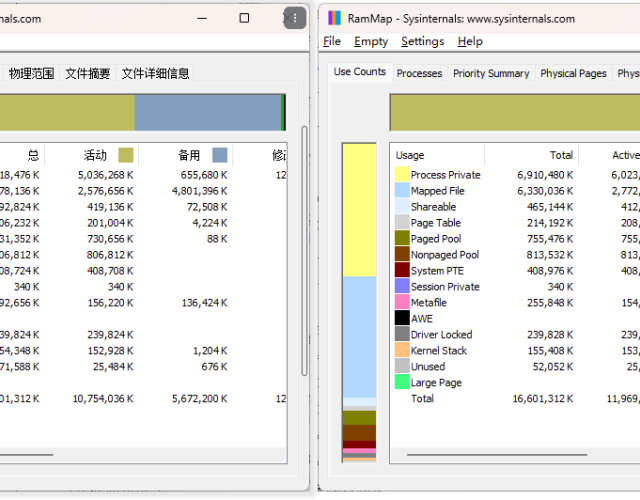Screen dimensions: 640x500
Task: Open the File menu in RamMap
Action: click(x=332, y=41)
